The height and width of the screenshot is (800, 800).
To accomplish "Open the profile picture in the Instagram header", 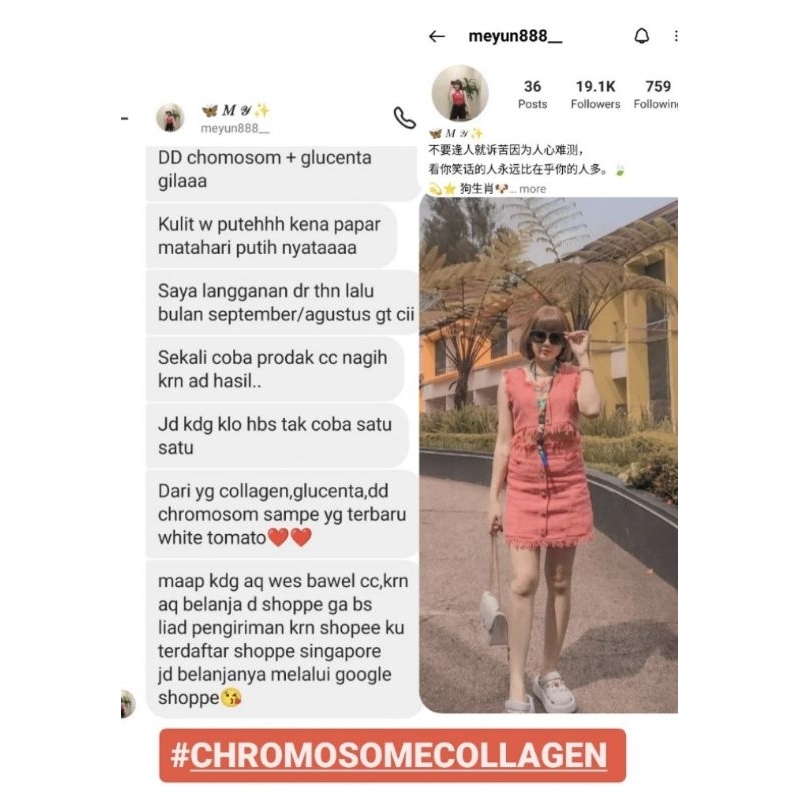I will [x=460, y=93].
